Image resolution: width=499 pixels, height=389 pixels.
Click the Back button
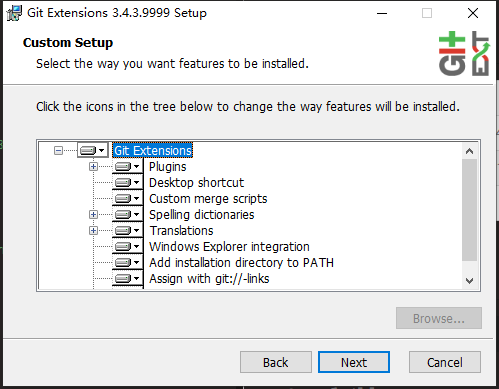[x=276, y=362]
